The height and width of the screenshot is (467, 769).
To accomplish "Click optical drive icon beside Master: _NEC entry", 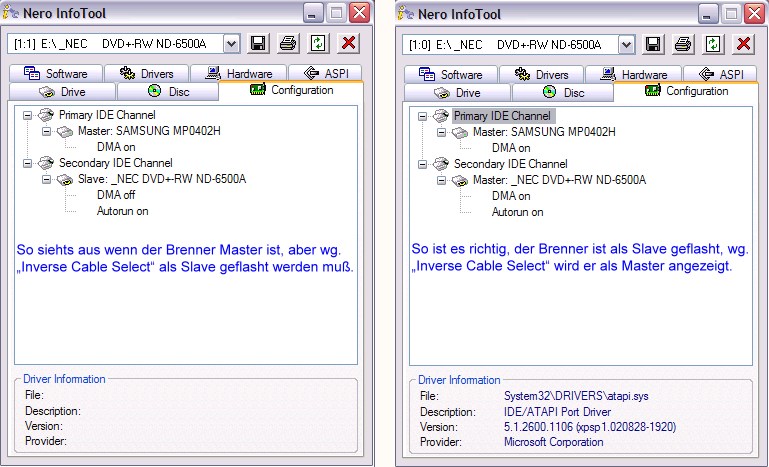I will point(460,181).
